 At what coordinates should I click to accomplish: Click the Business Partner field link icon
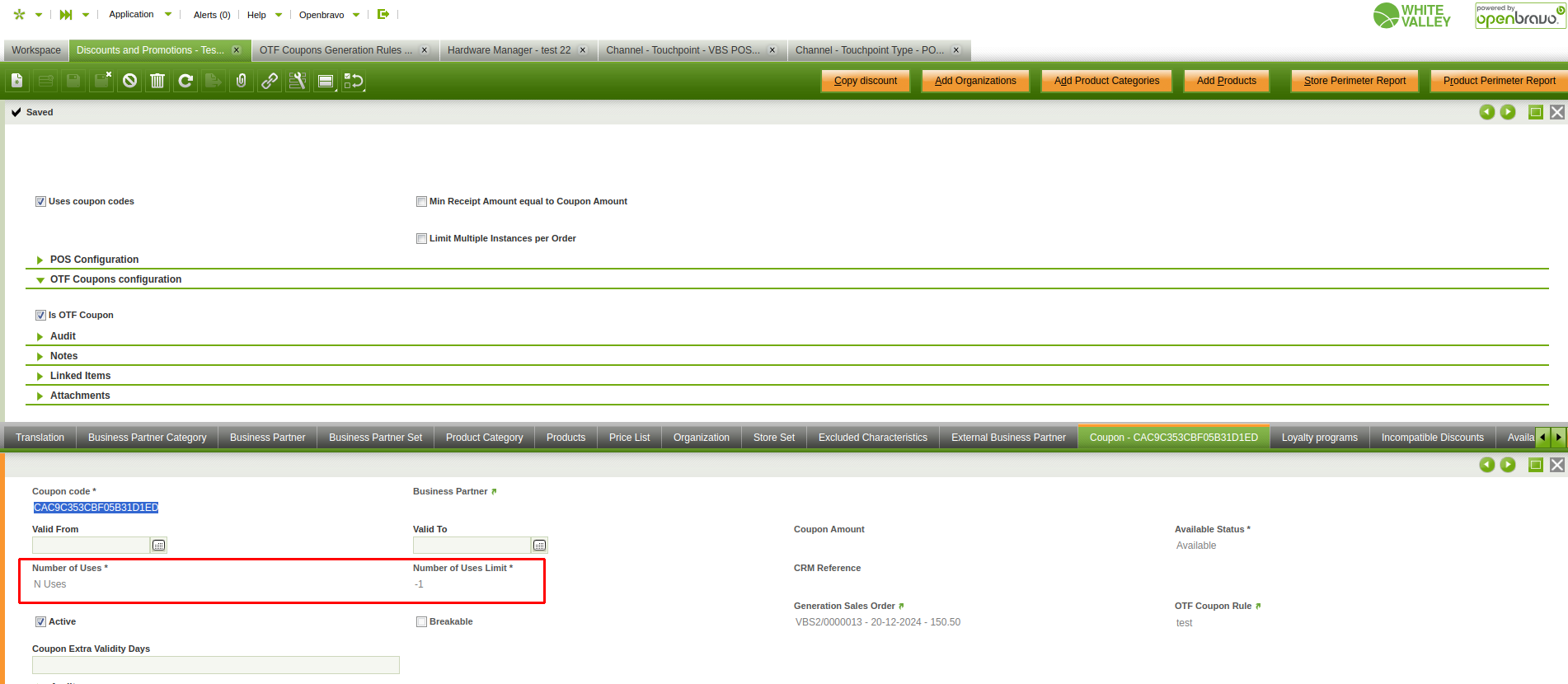tap(494, 492)
